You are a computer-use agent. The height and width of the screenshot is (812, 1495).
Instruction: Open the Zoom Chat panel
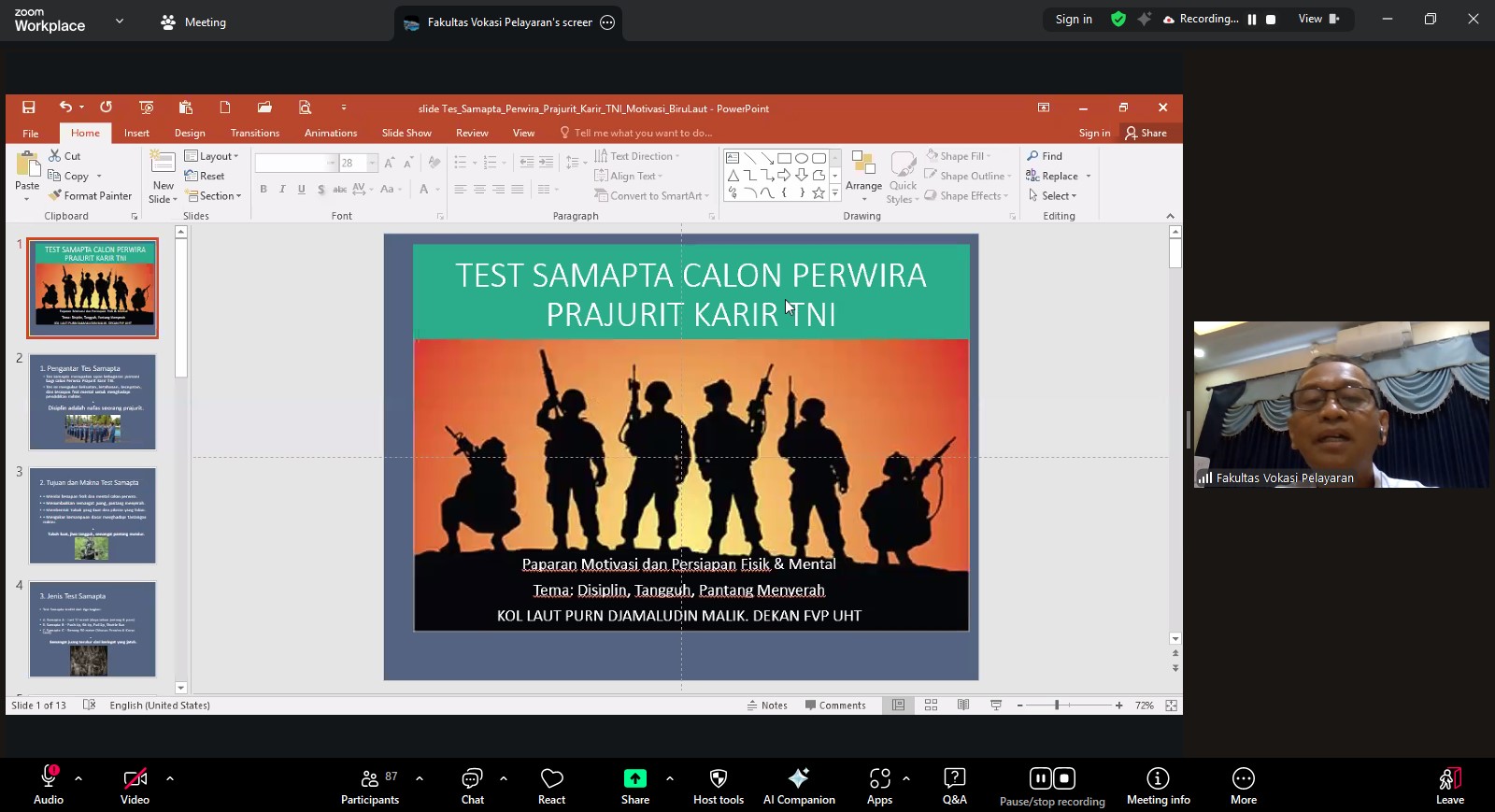tap(472, 786)
